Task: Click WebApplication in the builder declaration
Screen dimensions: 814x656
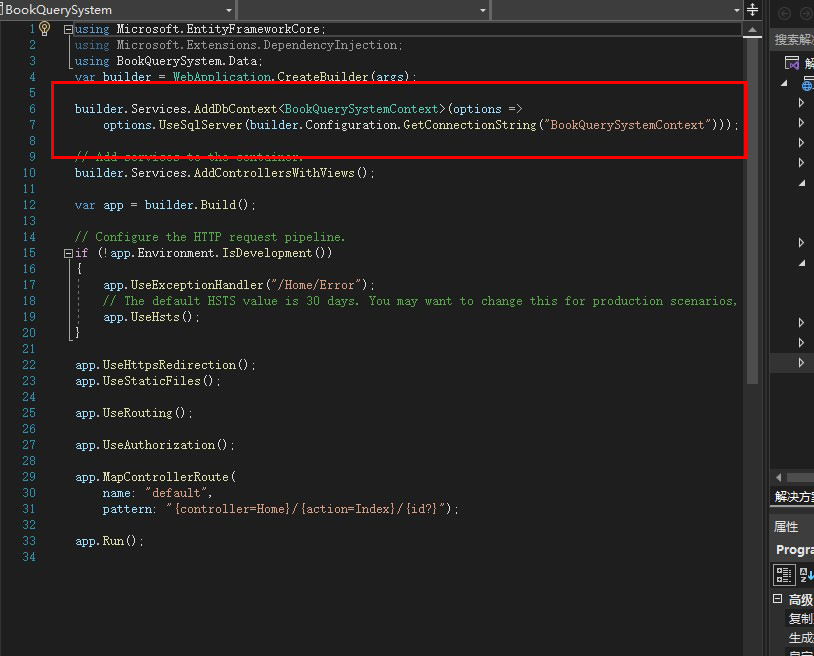Action: click(222, 77)
